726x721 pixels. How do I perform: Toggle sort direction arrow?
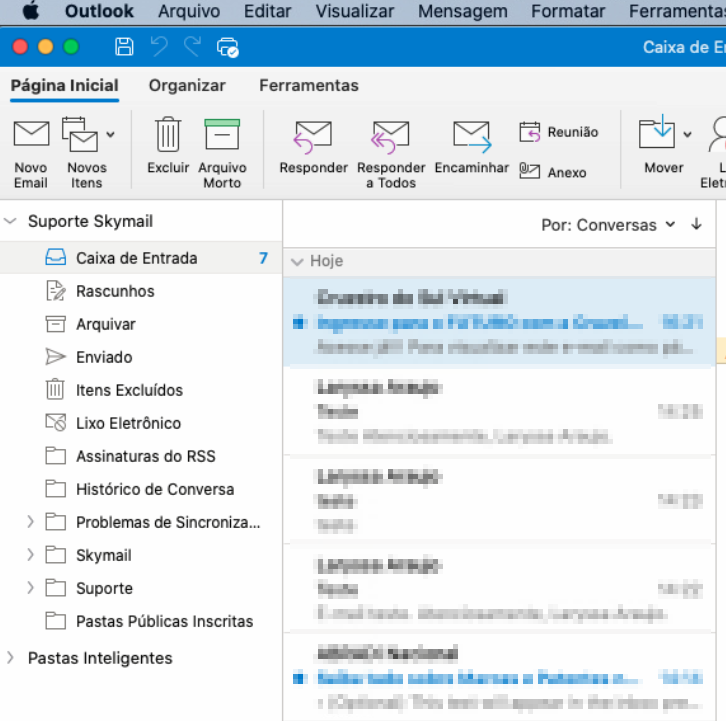696,225
